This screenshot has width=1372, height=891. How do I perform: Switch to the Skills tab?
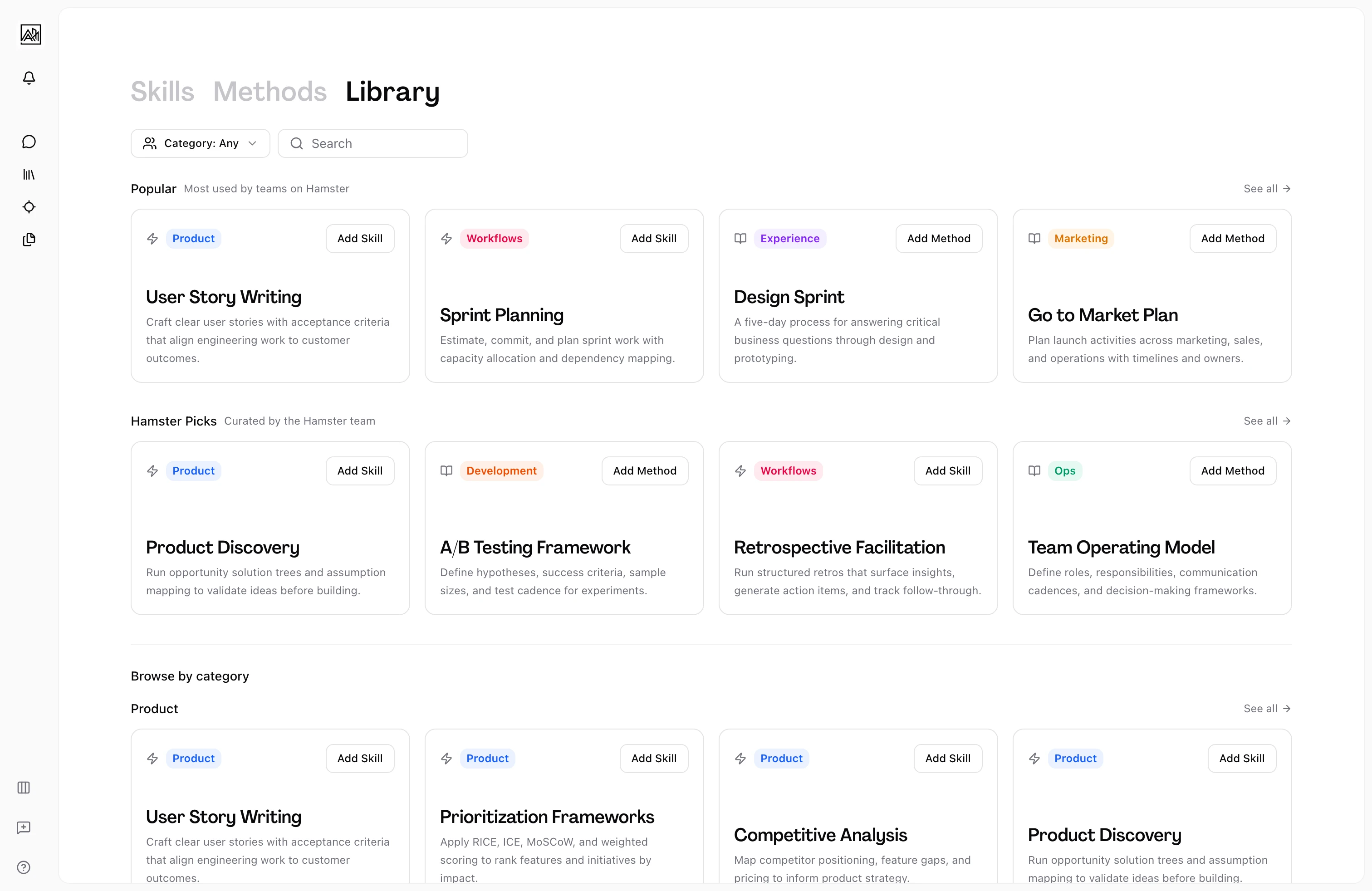click(x=162, y=92)
